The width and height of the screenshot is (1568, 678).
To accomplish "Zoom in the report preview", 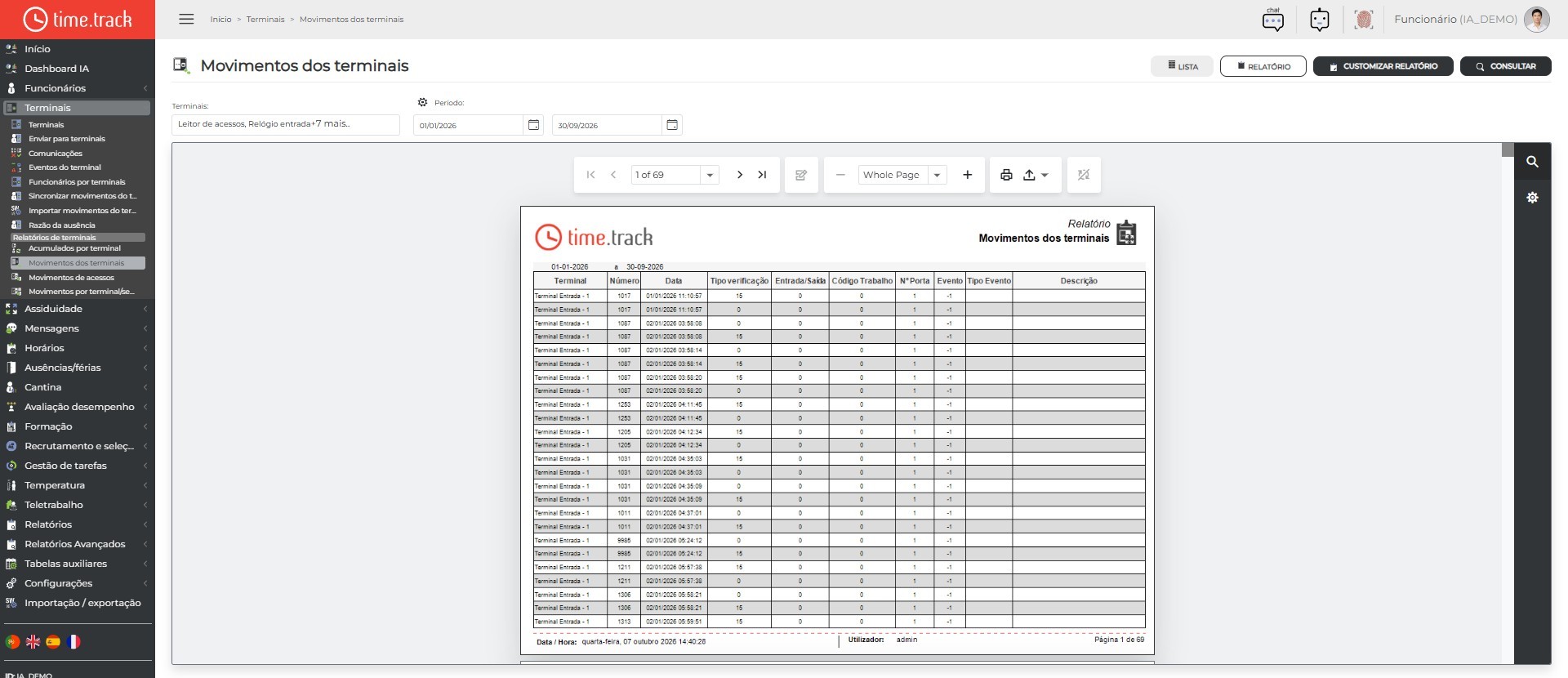I will click(x=967, y=175).
